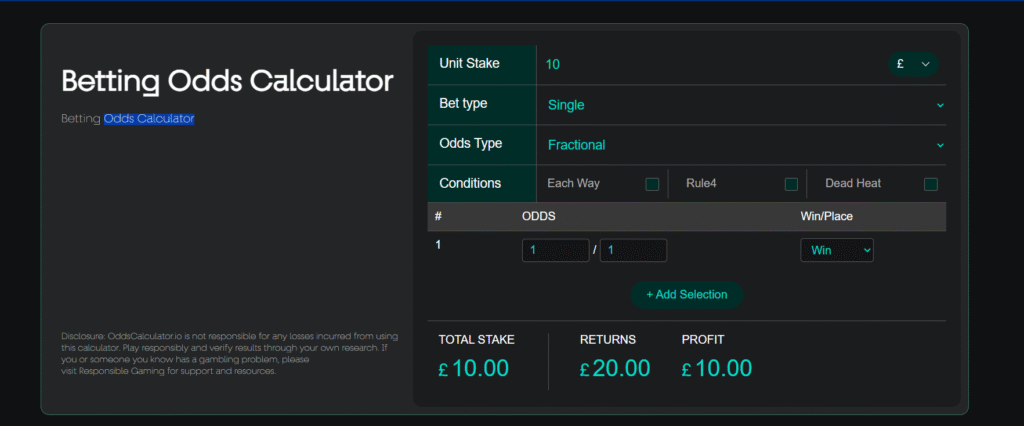Screen dimensions: 1024x426
Task: Click the highlighted Odds Calculator text
Action: (149, 119)
